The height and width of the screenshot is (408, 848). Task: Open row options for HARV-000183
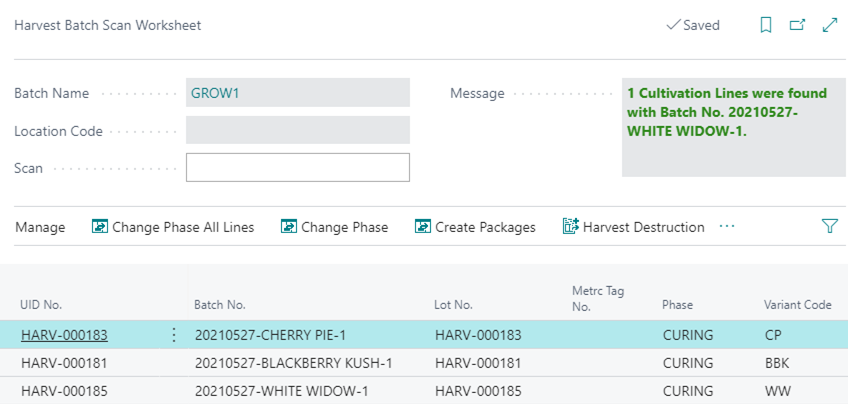click(174, 336)
